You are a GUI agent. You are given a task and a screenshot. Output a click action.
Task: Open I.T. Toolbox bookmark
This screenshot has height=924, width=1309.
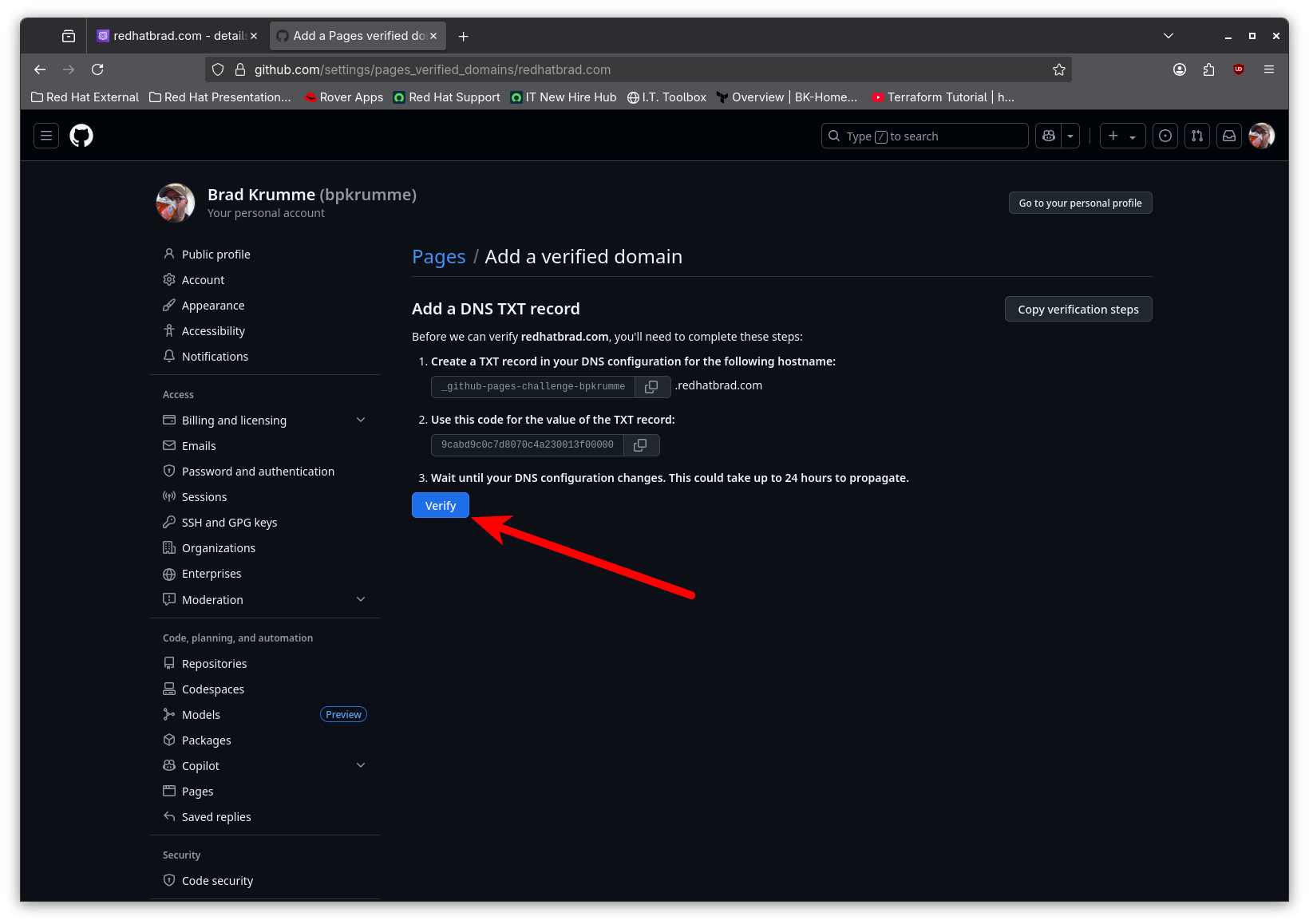(x=666, y=97)
